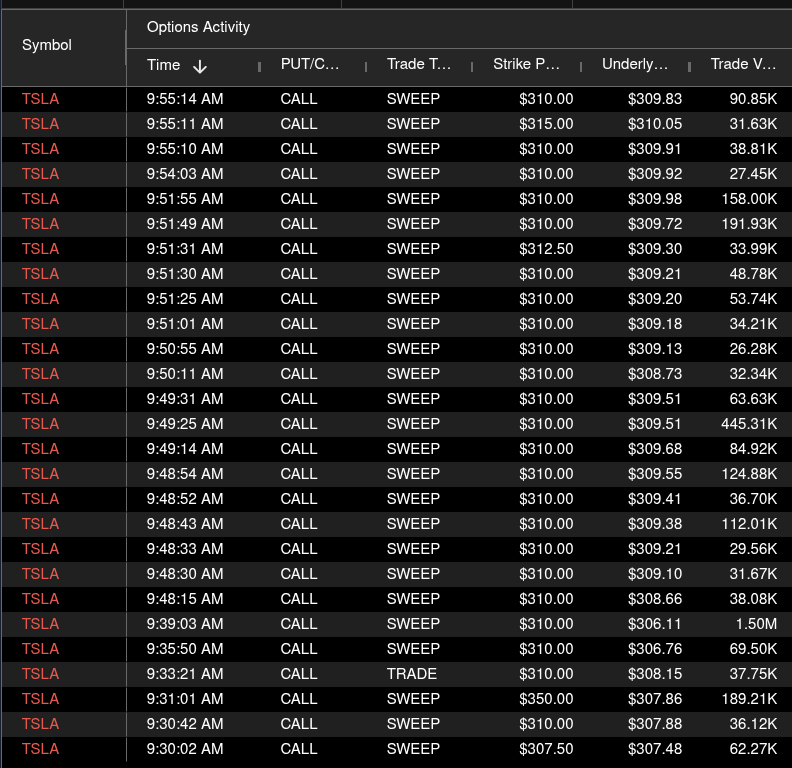
Task: Click the 62.27K trade value cell
Action: (753, 748)
